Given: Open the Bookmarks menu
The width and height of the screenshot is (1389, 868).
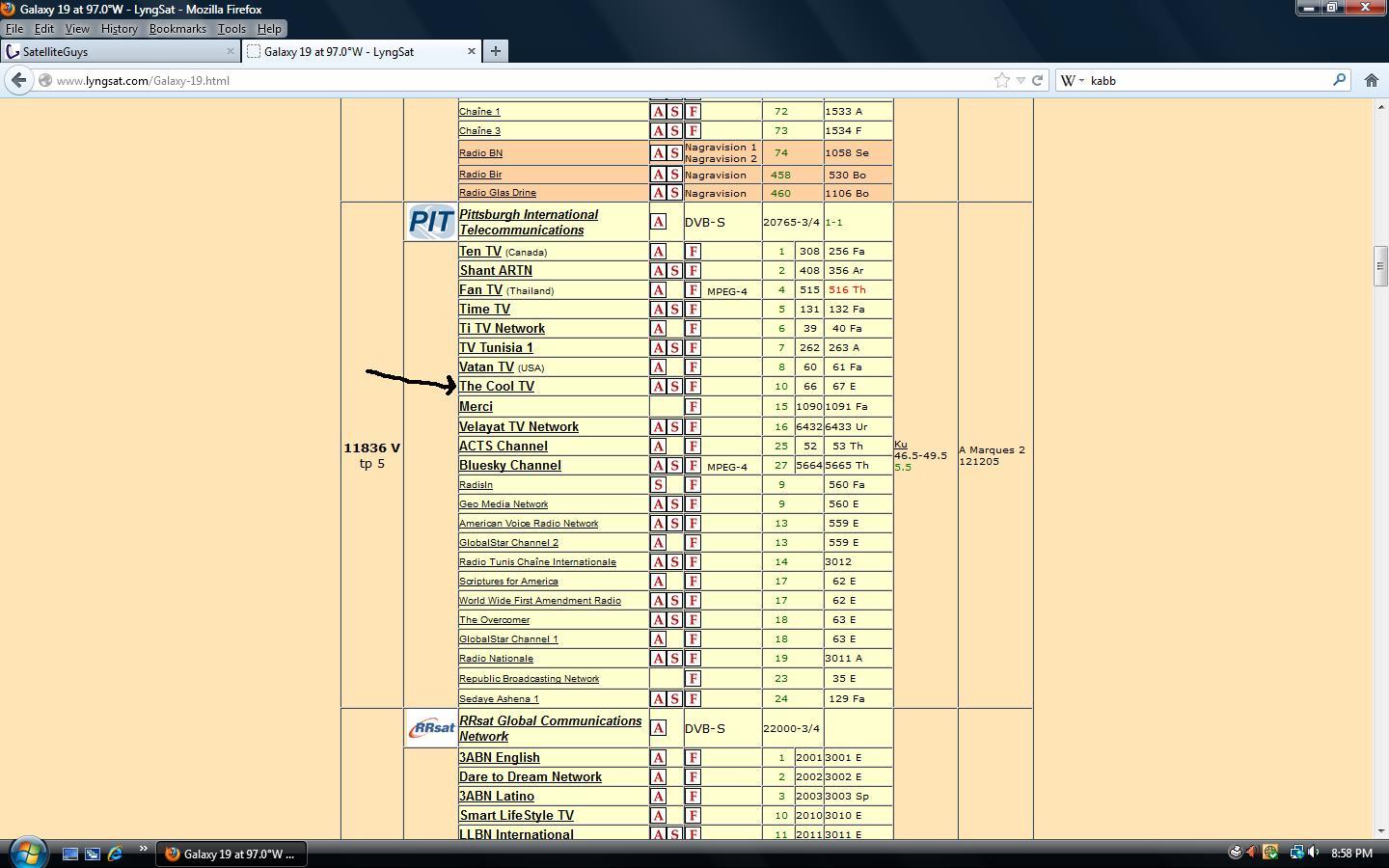Looking at the screenshot, I should [177, 29].
